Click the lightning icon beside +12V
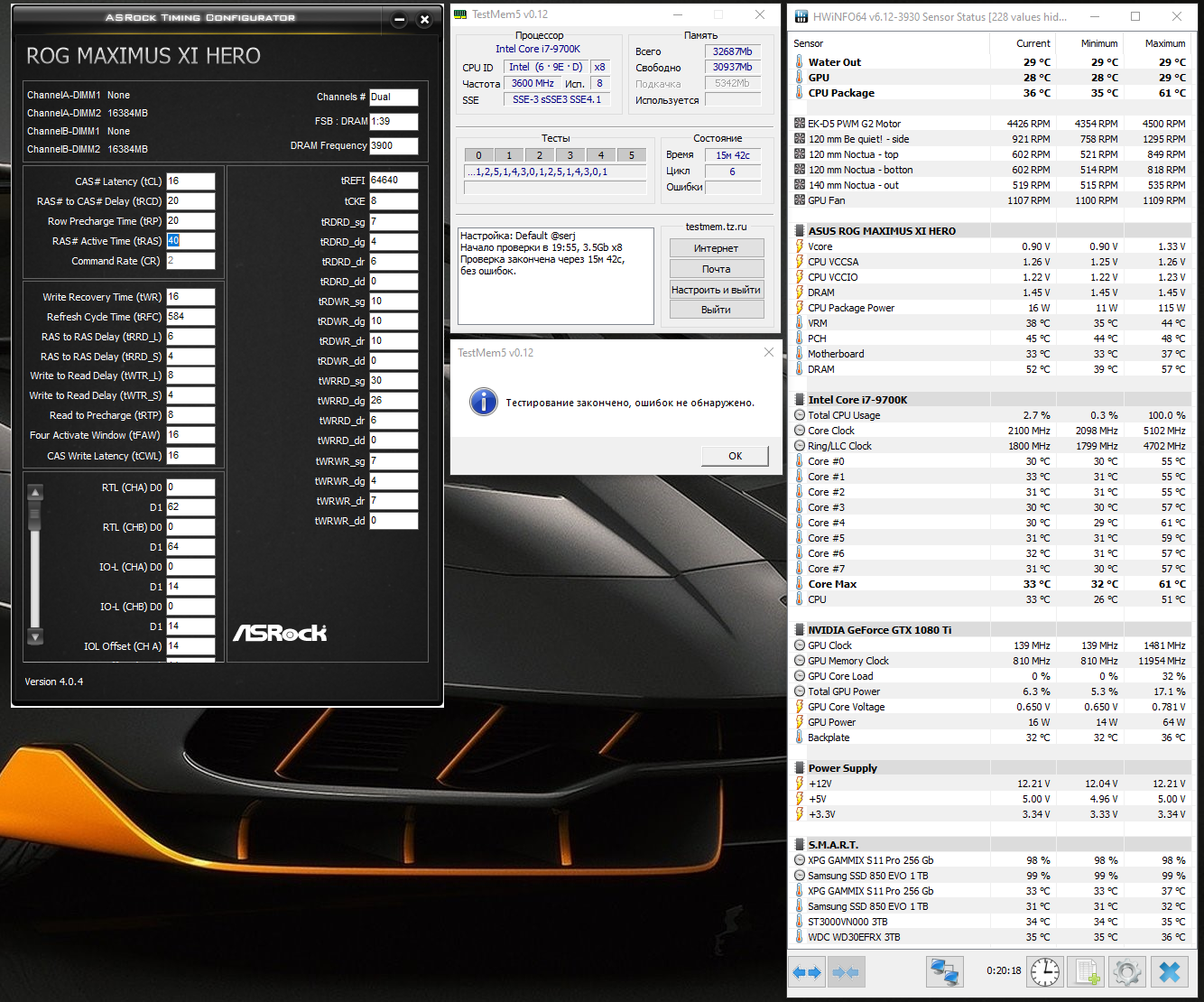The width and height of the screenshot is (1204, 1002). [800, 784]
